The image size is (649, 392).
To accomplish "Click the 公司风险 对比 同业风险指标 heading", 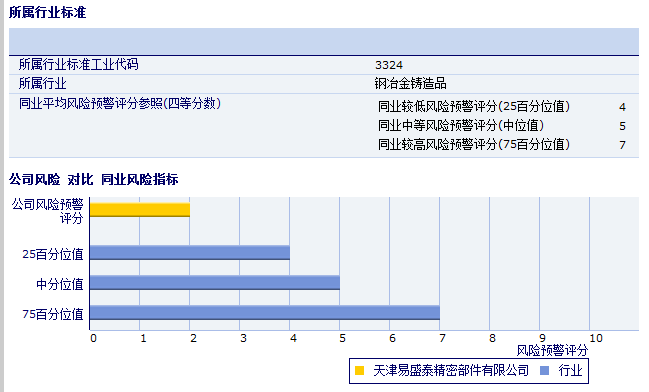I will point(94,179).
